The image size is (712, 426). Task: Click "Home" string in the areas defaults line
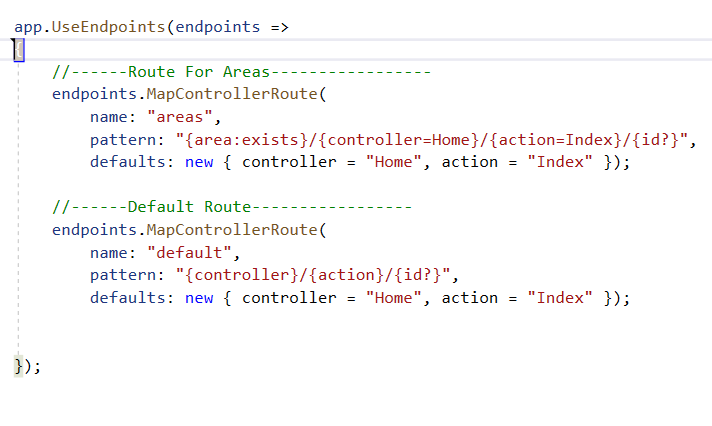click(394, 162)
